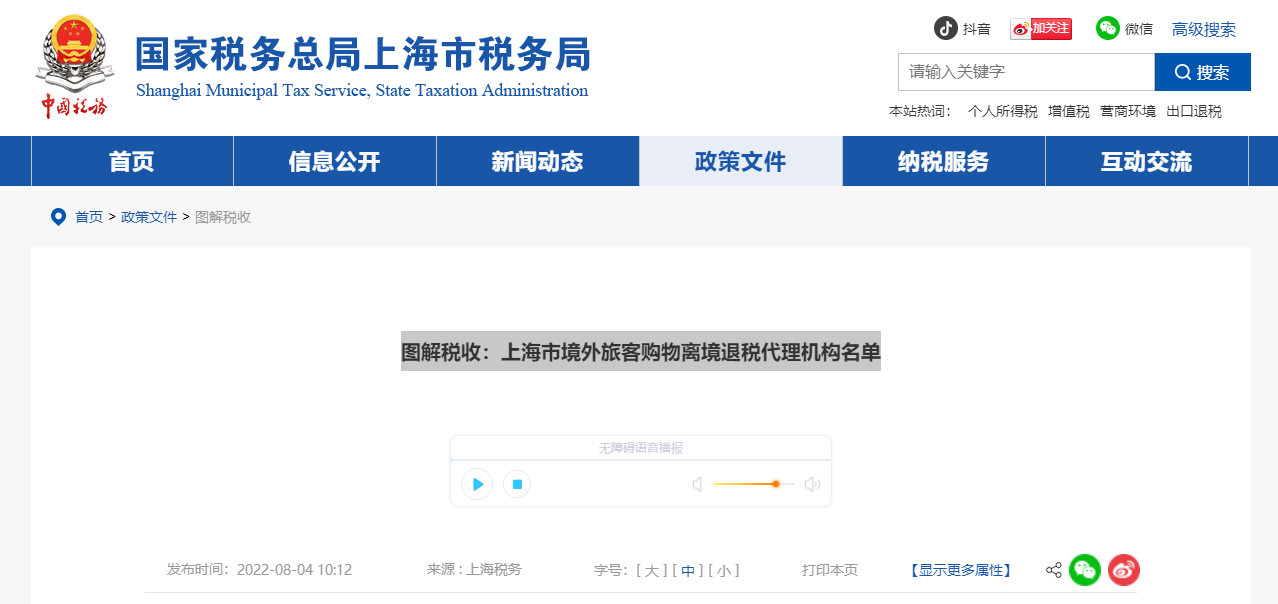Click the low volume speaker icon

click(697, 484)
